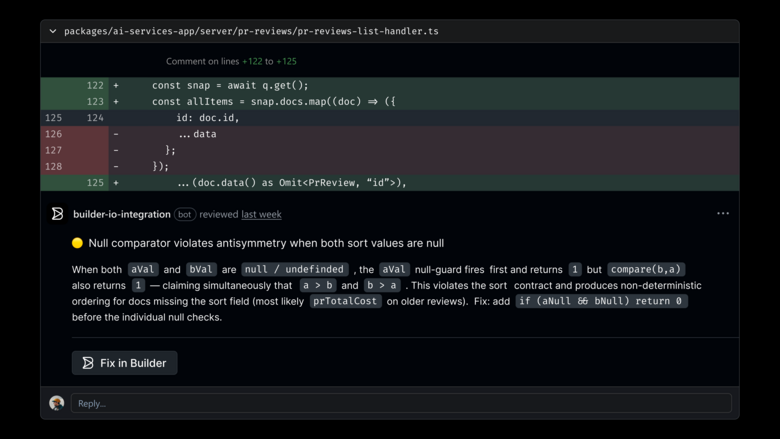Click the 'null / undefinded' code chip

294,269
